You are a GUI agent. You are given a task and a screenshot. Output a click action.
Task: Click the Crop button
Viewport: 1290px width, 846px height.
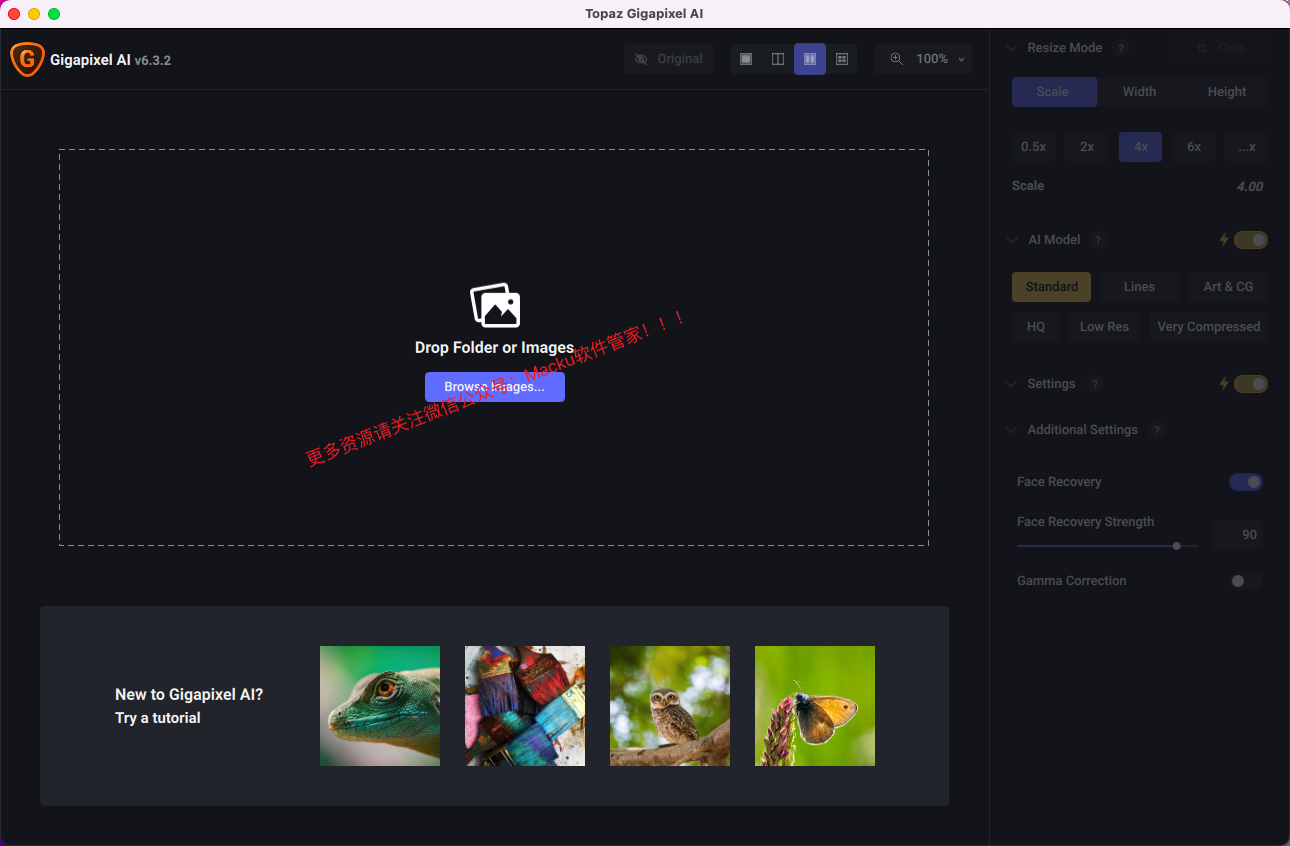tap(1221, 48)
